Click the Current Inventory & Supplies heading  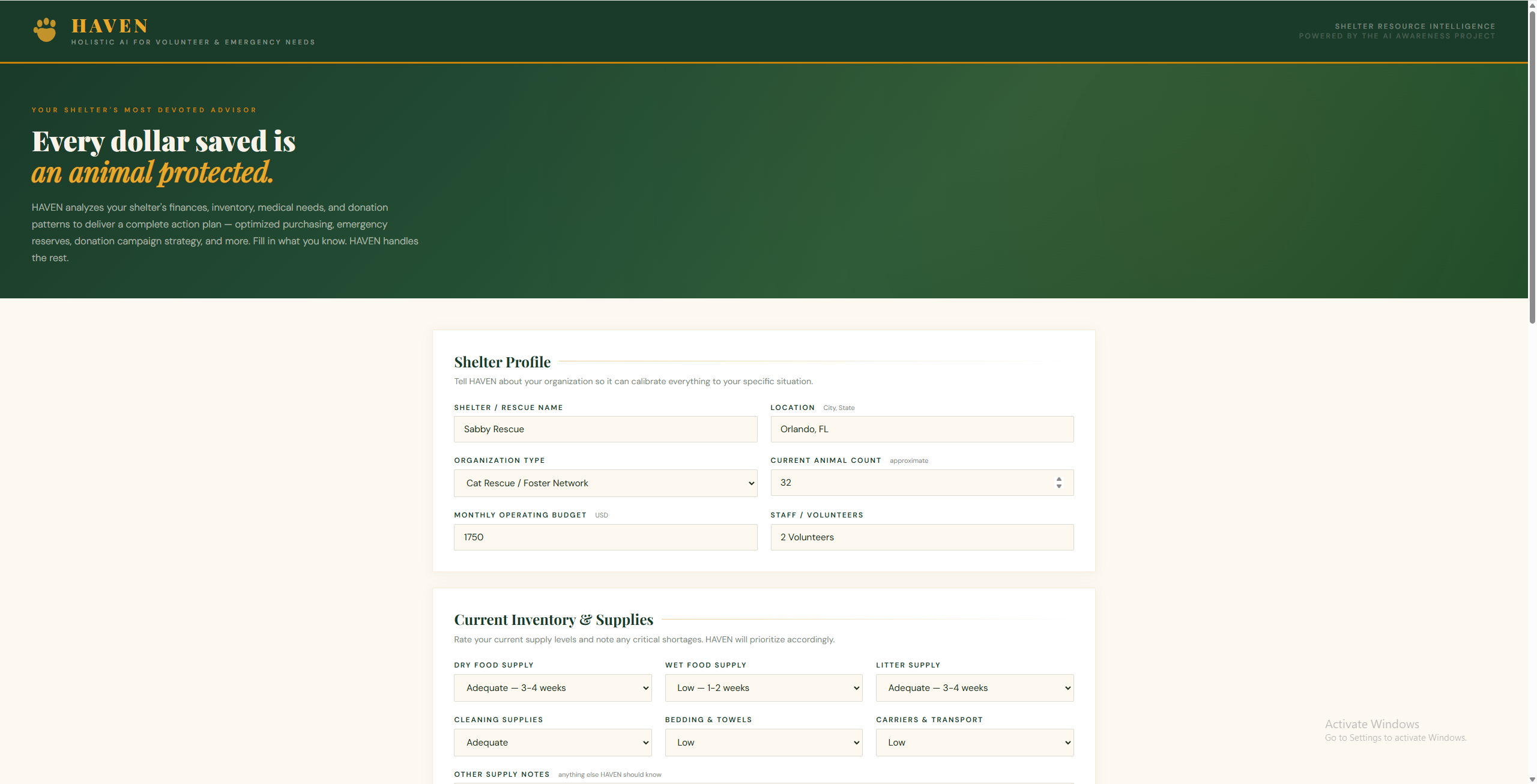554,620
